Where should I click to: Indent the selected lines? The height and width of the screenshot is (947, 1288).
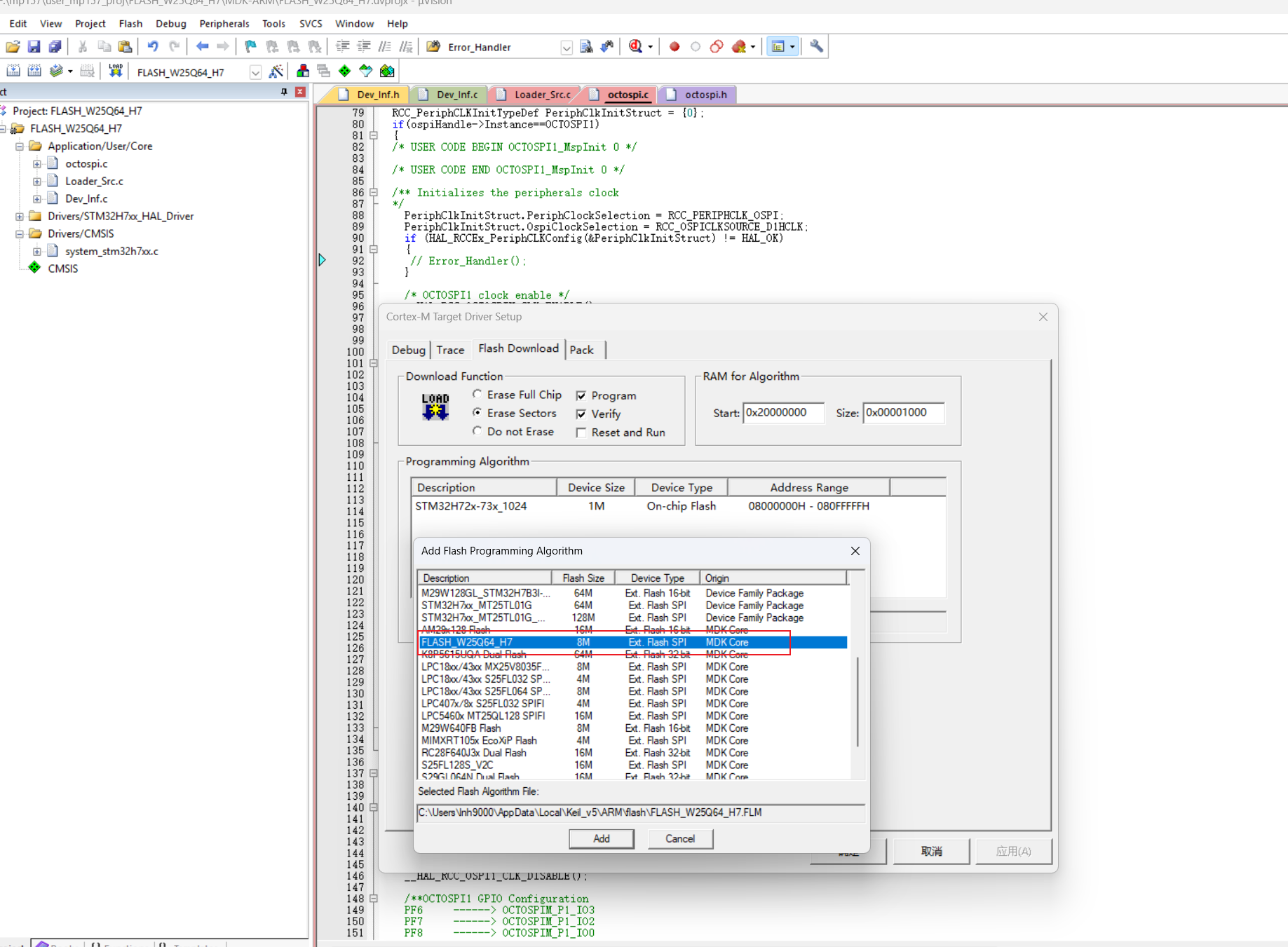pyautogui.click(x=342, y=47)
